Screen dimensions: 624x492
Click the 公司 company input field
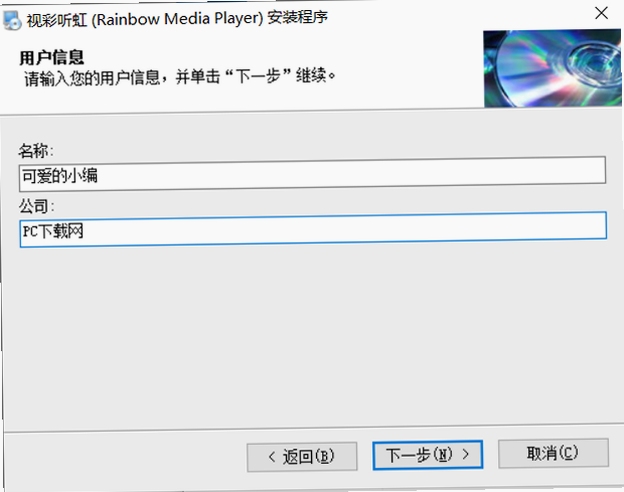click(313, 229)
